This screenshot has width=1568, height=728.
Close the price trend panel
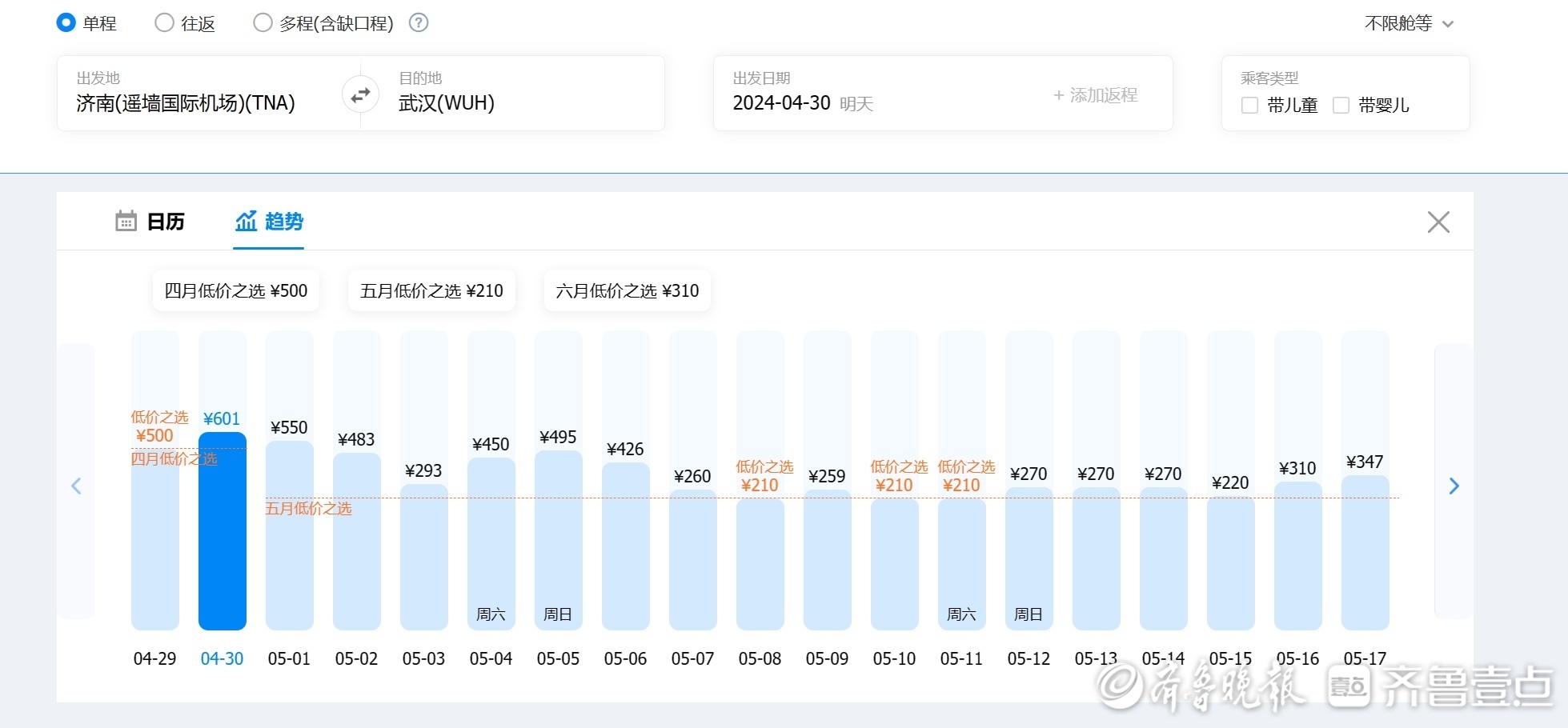click(1438, 222)
